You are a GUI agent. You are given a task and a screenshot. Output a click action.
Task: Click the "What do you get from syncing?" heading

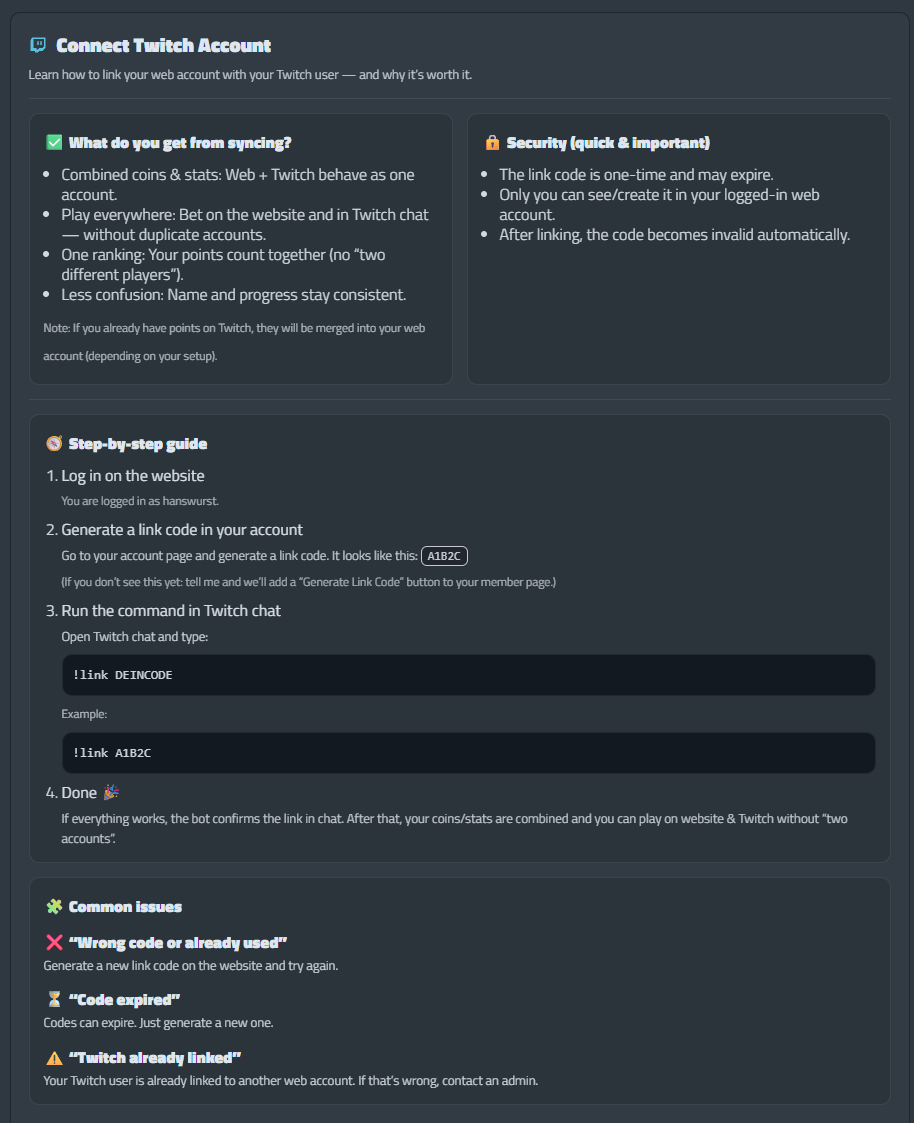click(x=180, y=143)
